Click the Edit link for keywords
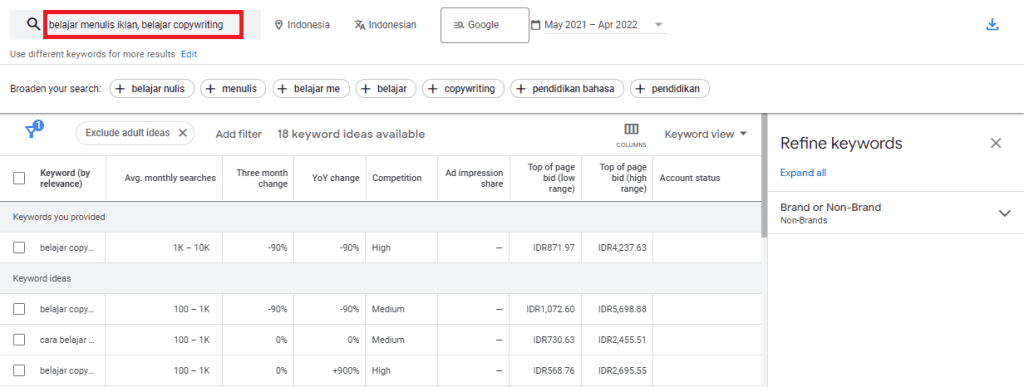The height and width of the screenshot is (387, 1024). 189,54
